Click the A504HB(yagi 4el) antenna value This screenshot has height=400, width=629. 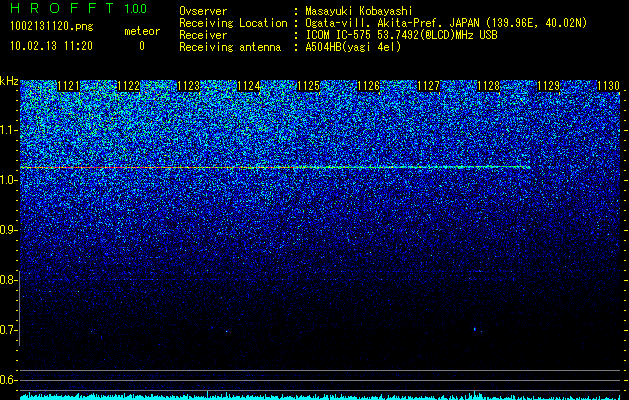pos(353,47)
